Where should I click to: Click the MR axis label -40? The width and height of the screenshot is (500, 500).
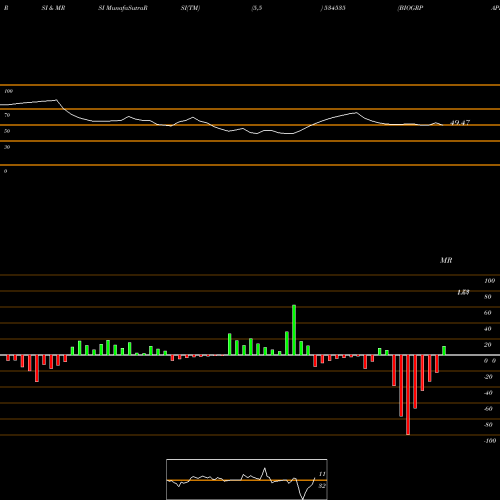[x=488, y=393]
